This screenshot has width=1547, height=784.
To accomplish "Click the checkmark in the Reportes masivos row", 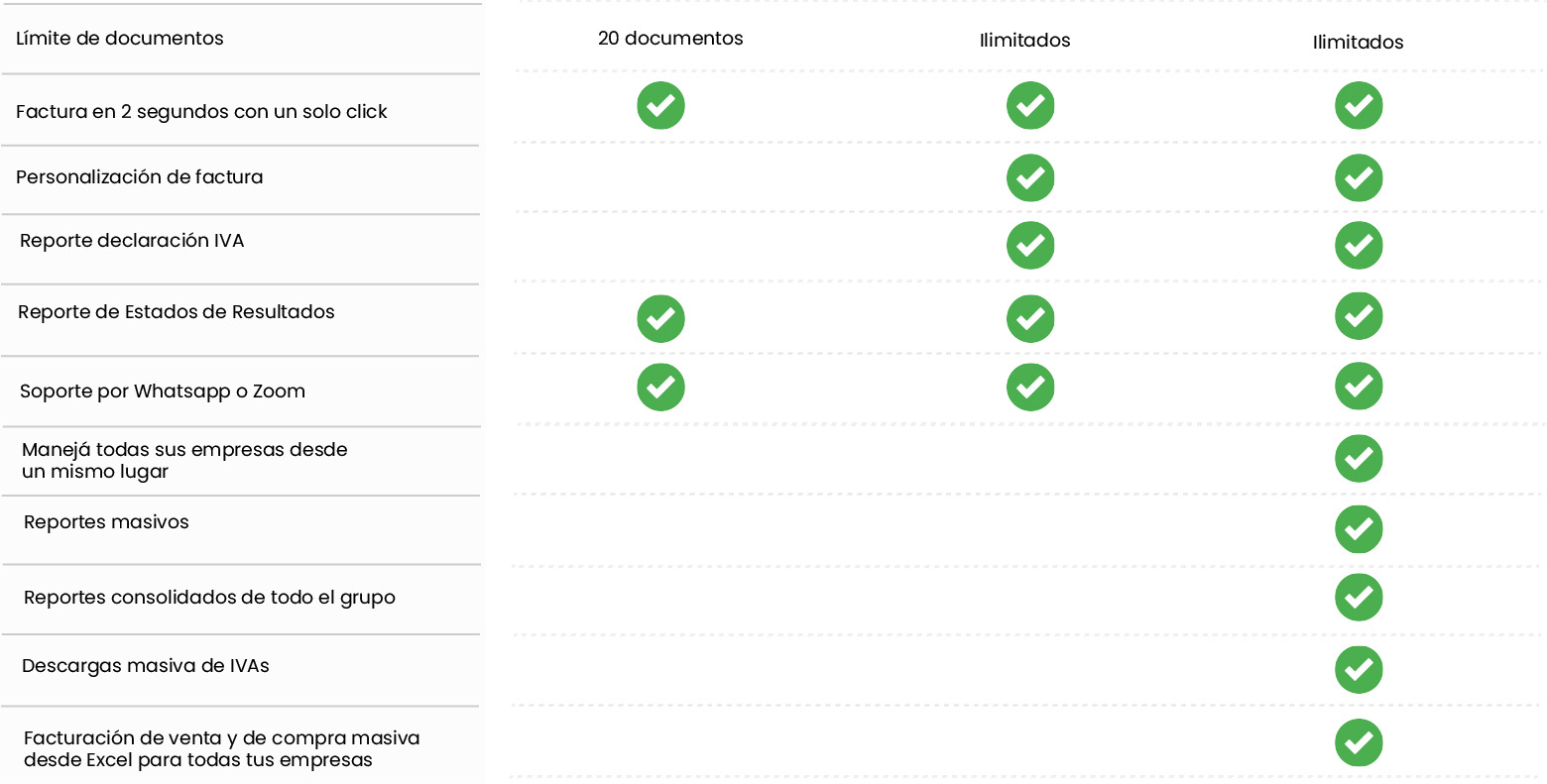I will [1359, 529].
